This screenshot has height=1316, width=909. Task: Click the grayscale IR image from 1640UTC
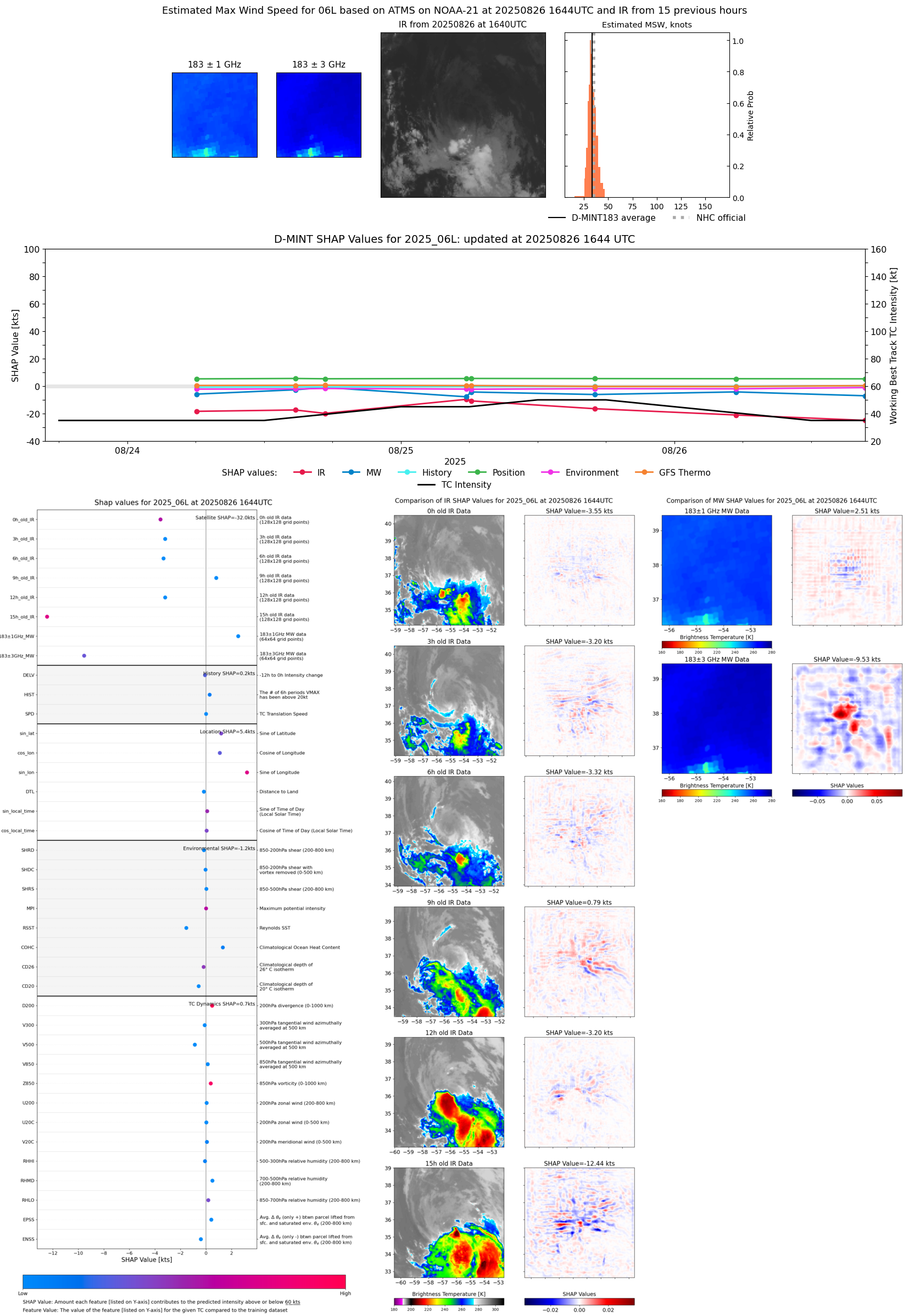pos(462,115)
